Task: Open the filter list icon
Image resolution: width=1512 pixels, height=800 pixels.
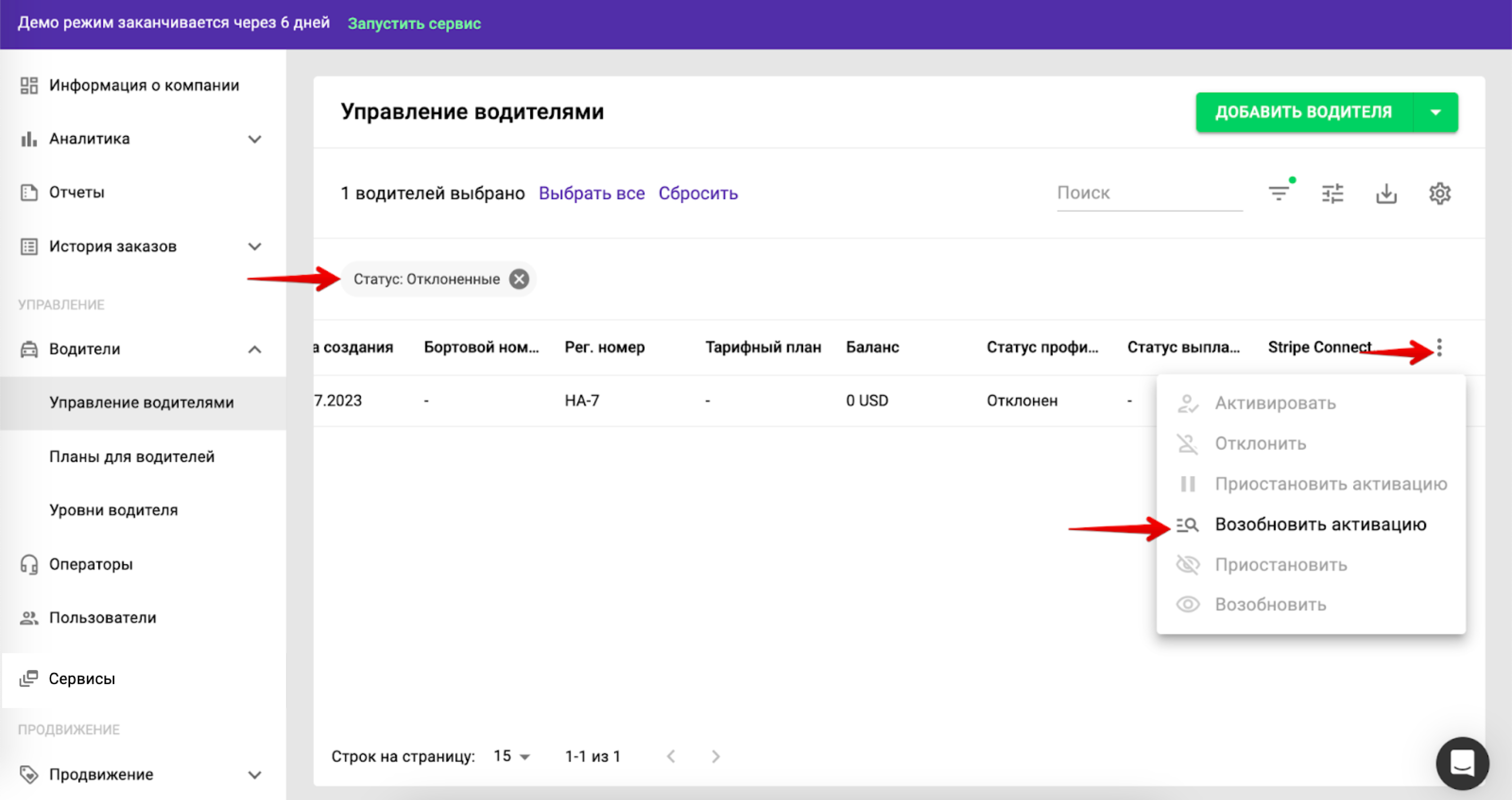Action: [x=1279, y=193]
